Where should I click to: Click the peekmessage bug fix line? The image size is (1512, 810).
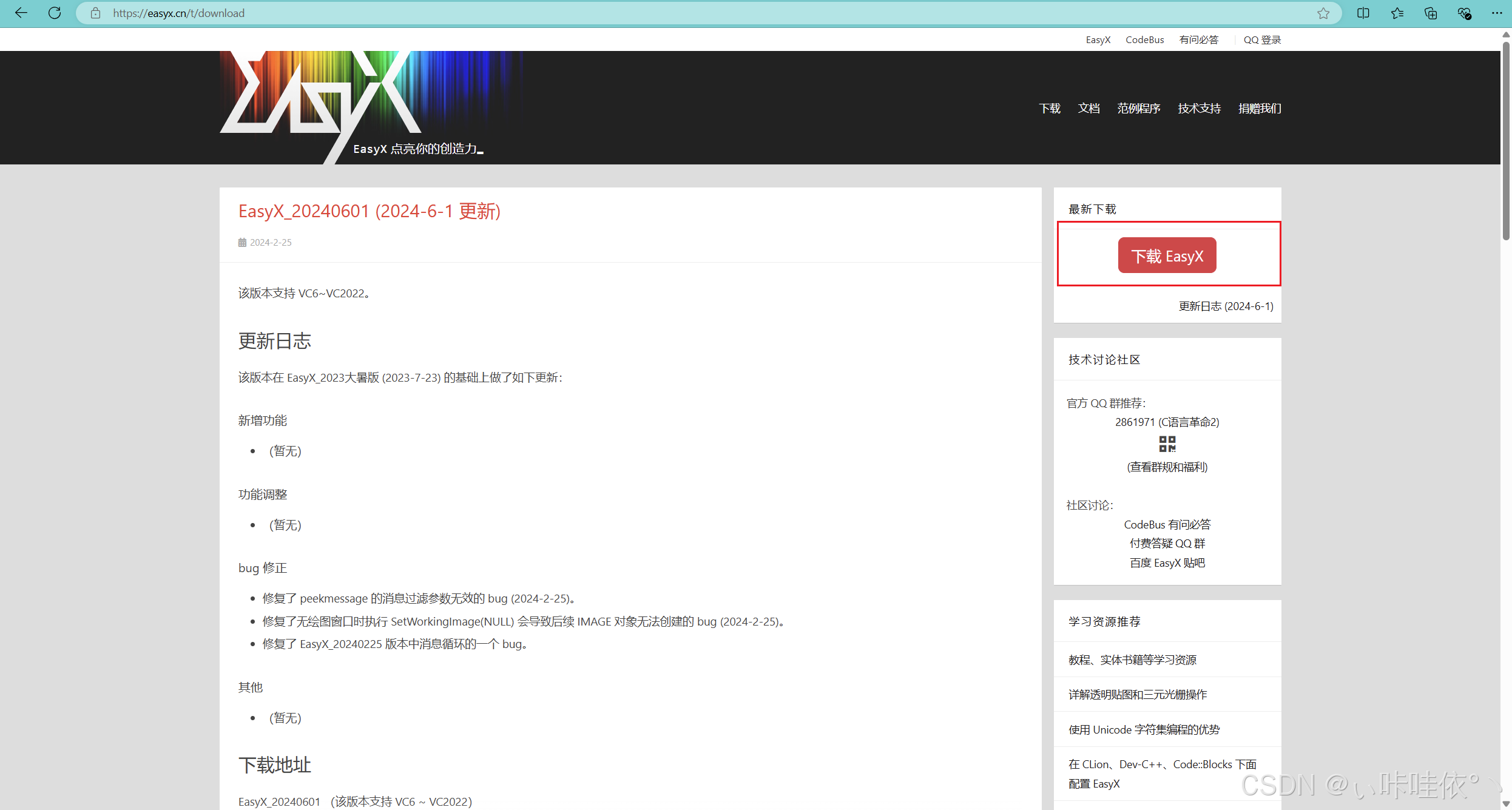tap(419, 599)
